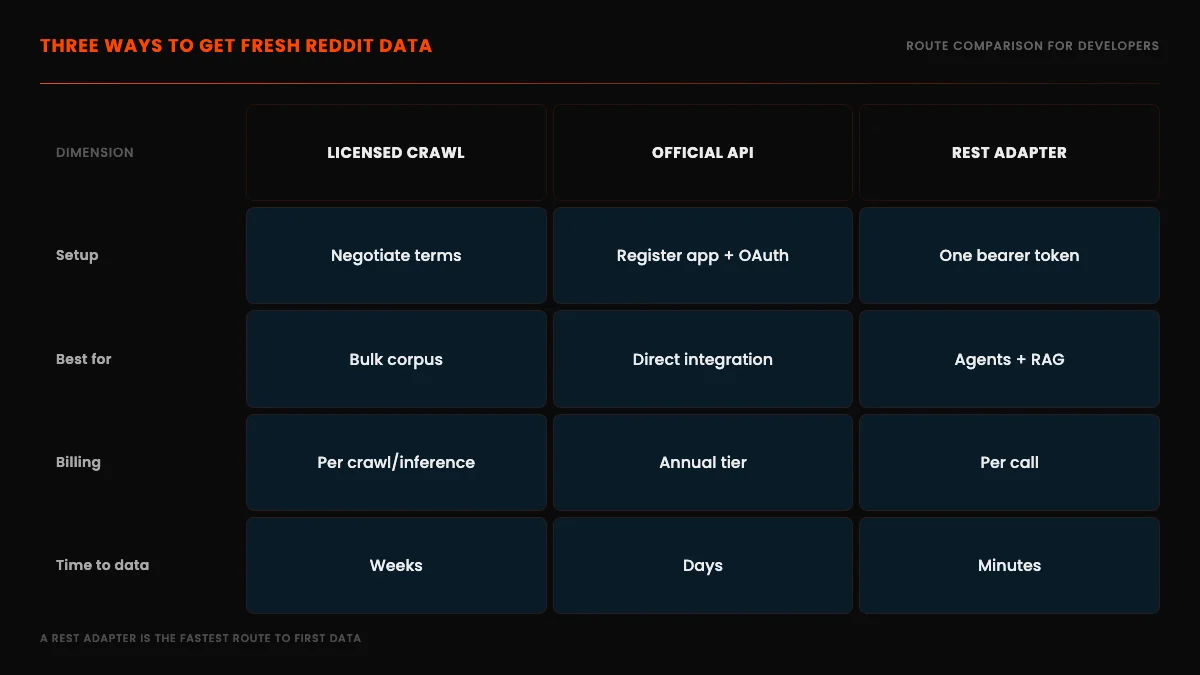
Task: Click the 'Agents + RAG' cell
Action: tap(1009, 359)
